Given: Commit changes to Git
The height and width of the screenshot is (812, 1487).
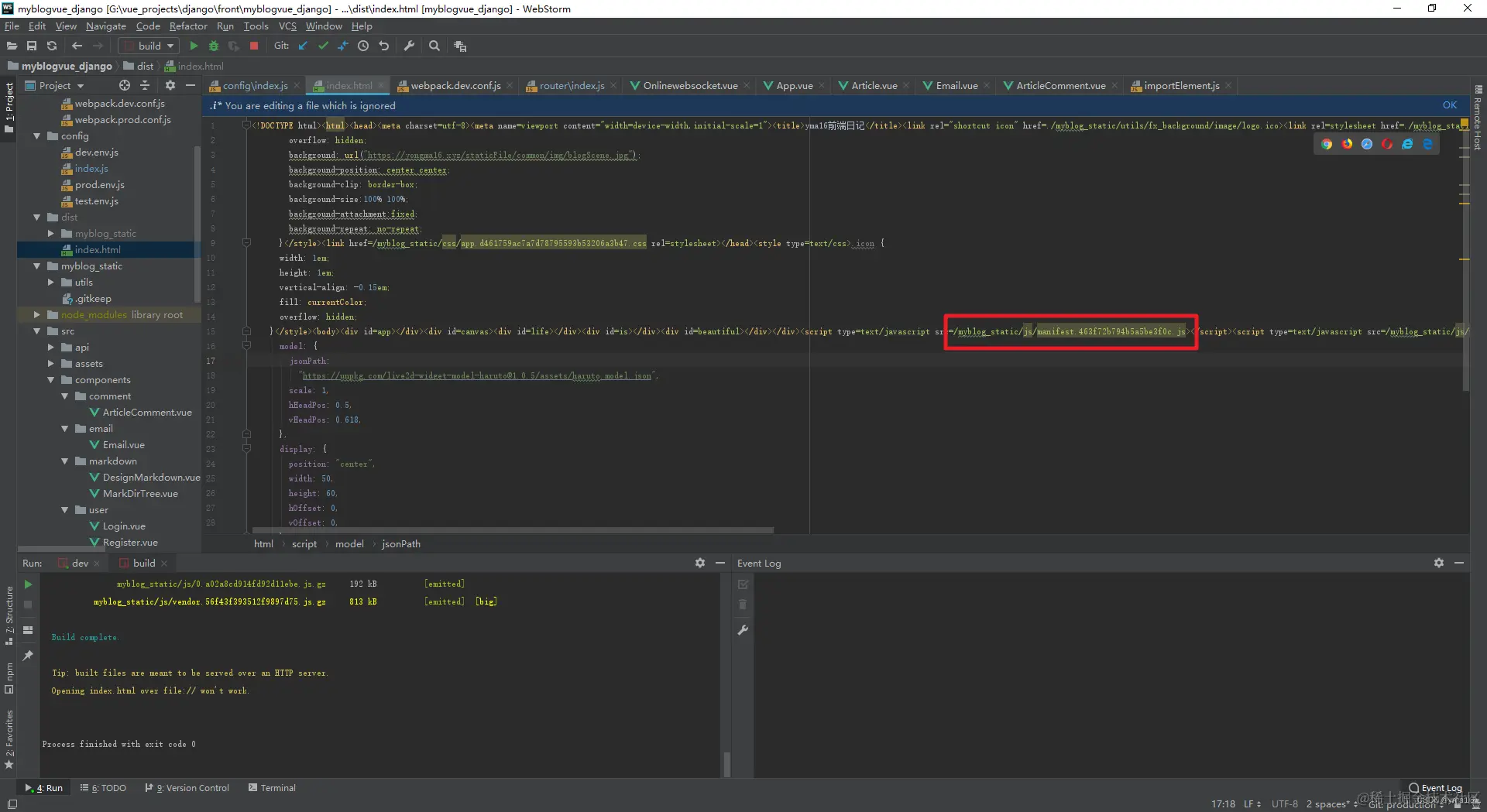Looking at the screenshot, I should coord(323,46).
